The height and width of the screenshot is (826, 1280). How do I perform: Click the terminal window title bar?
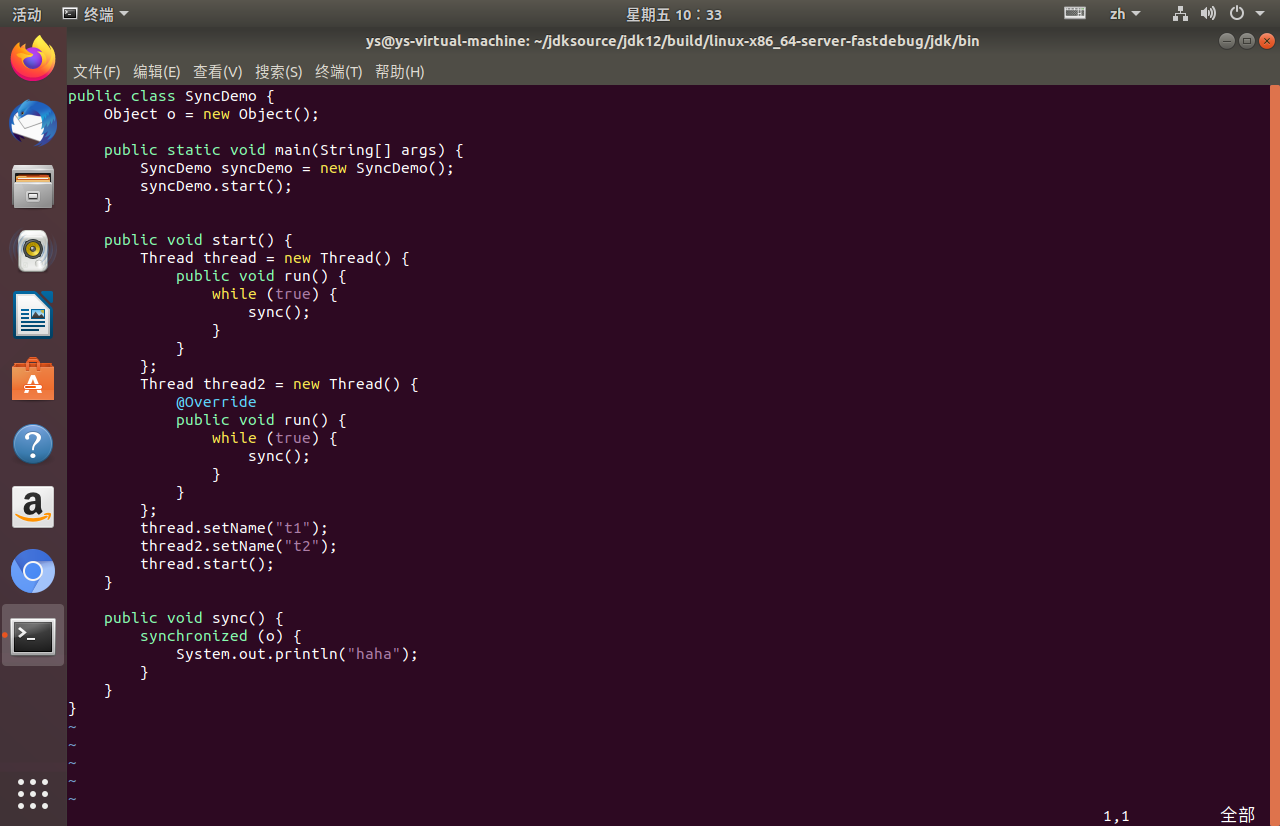tap(672, 41)
